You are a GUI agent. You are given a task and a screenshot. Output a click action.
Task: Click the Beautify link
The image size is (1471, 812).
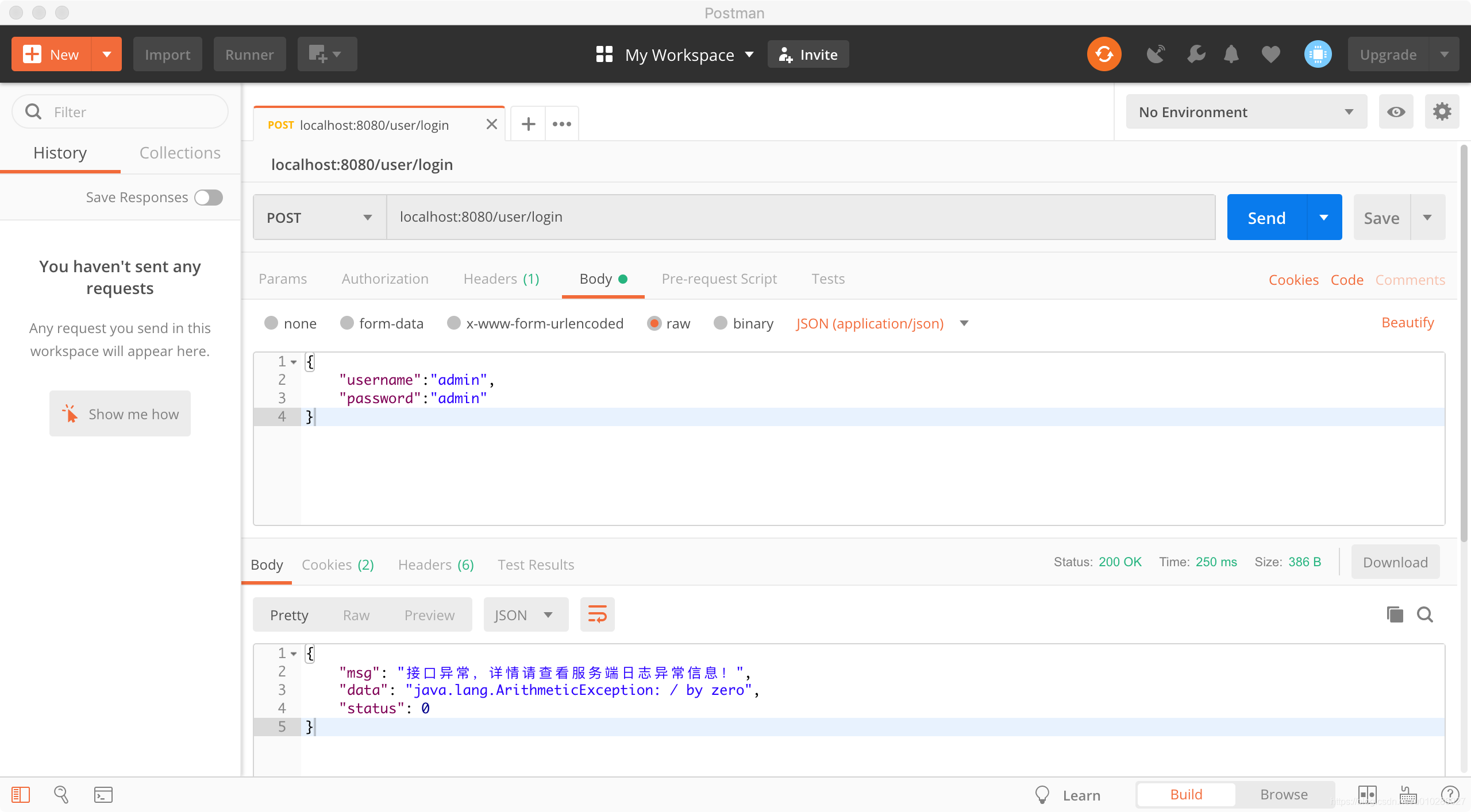(x=1407, y=322)
